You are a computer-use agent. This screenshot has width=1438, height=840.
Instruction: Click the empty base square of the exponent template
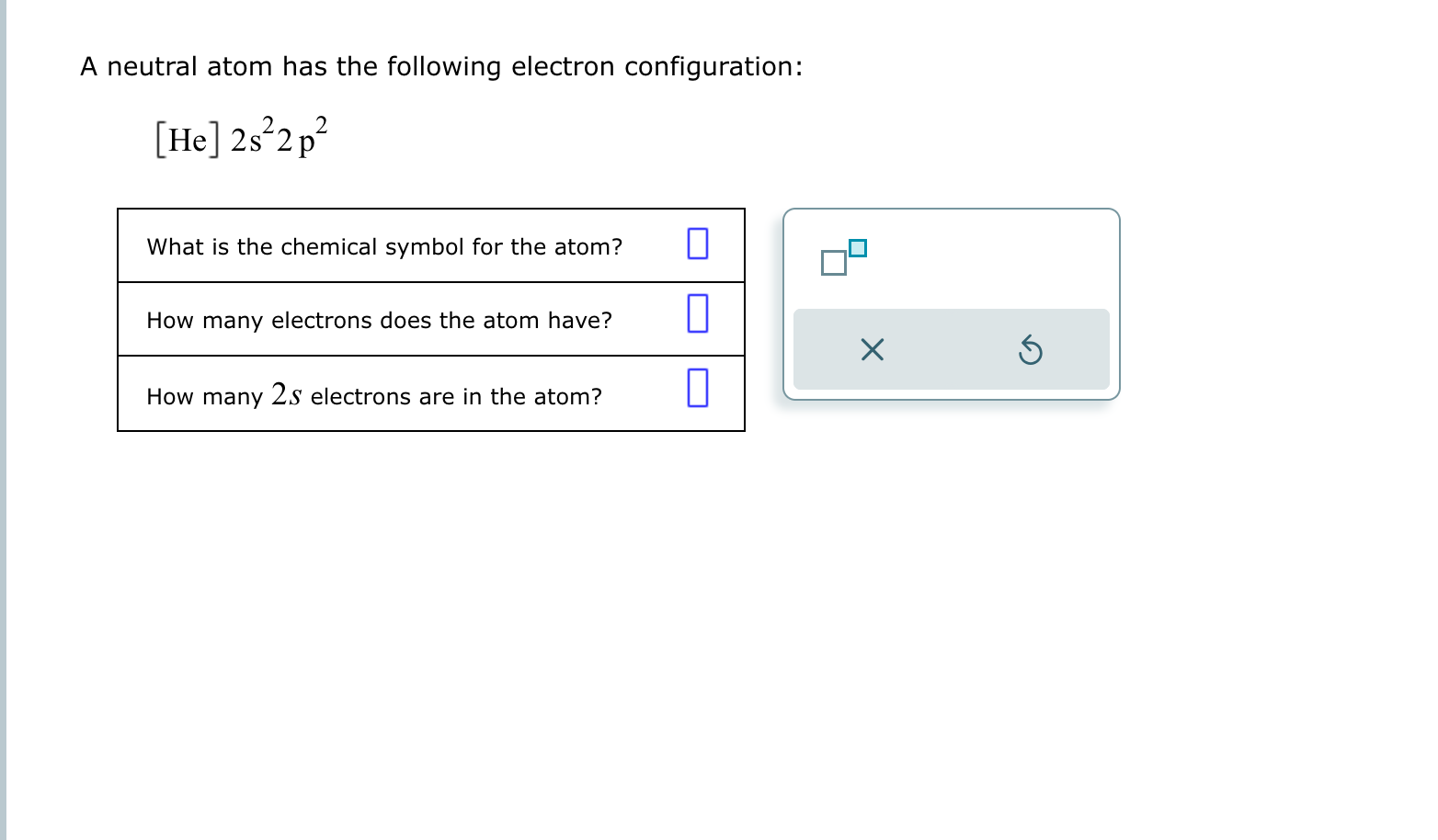[x=833, y=264]
